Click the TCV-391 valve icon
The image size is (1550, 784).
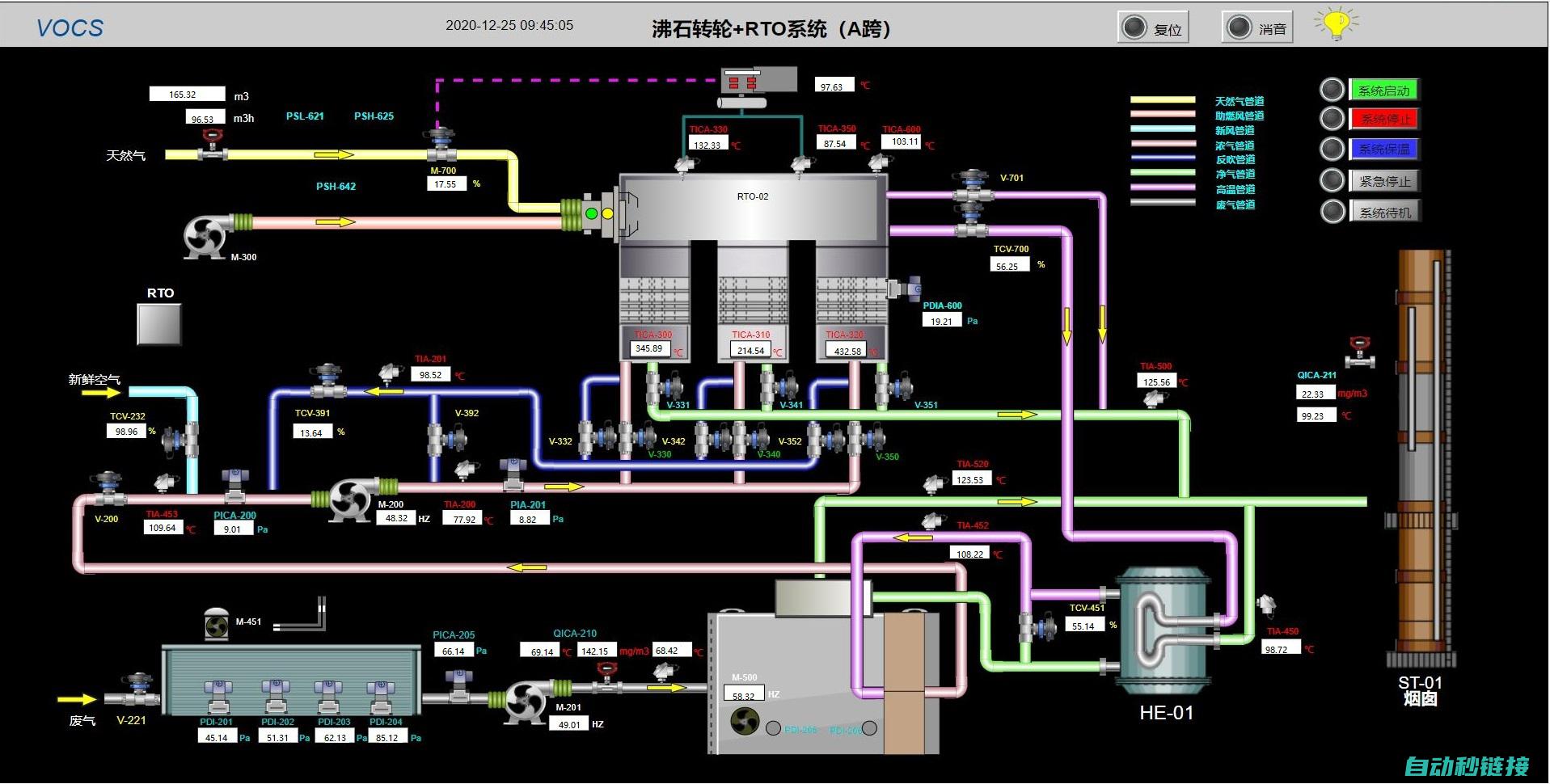[x=327, y=381]
